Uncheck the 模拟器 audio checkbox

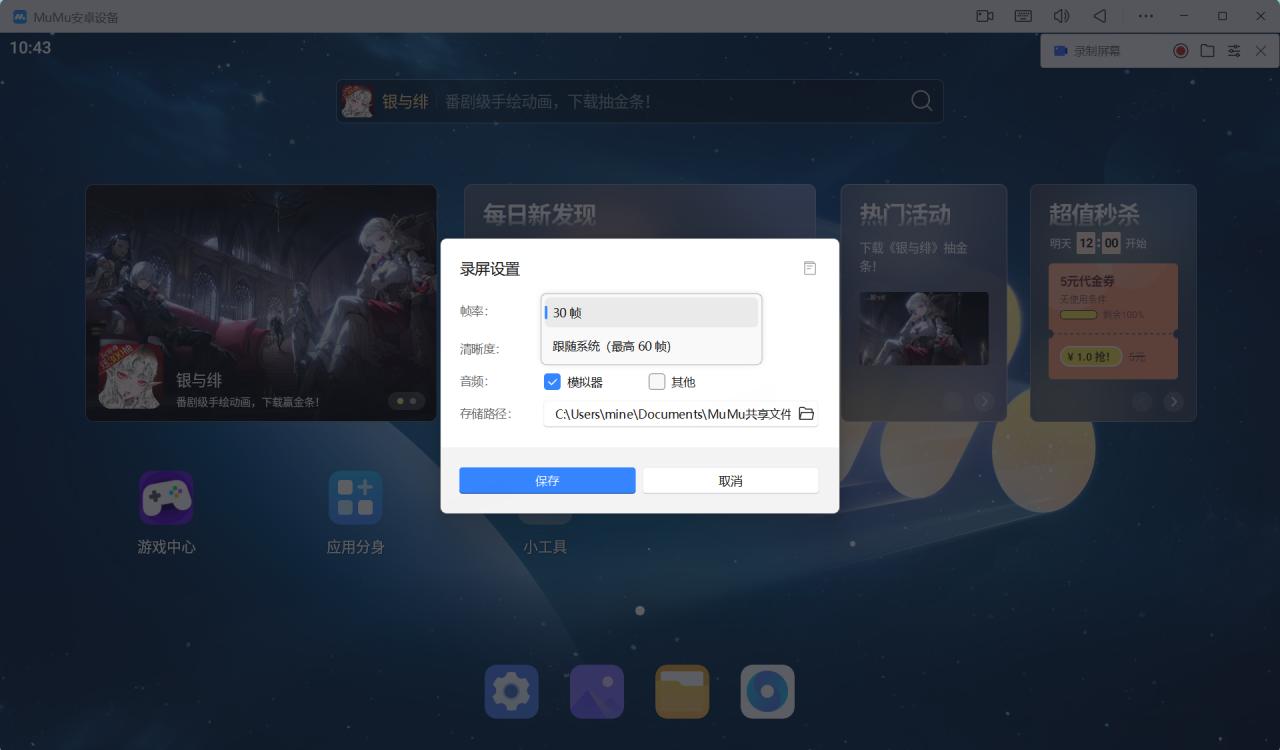click(552, 382)
